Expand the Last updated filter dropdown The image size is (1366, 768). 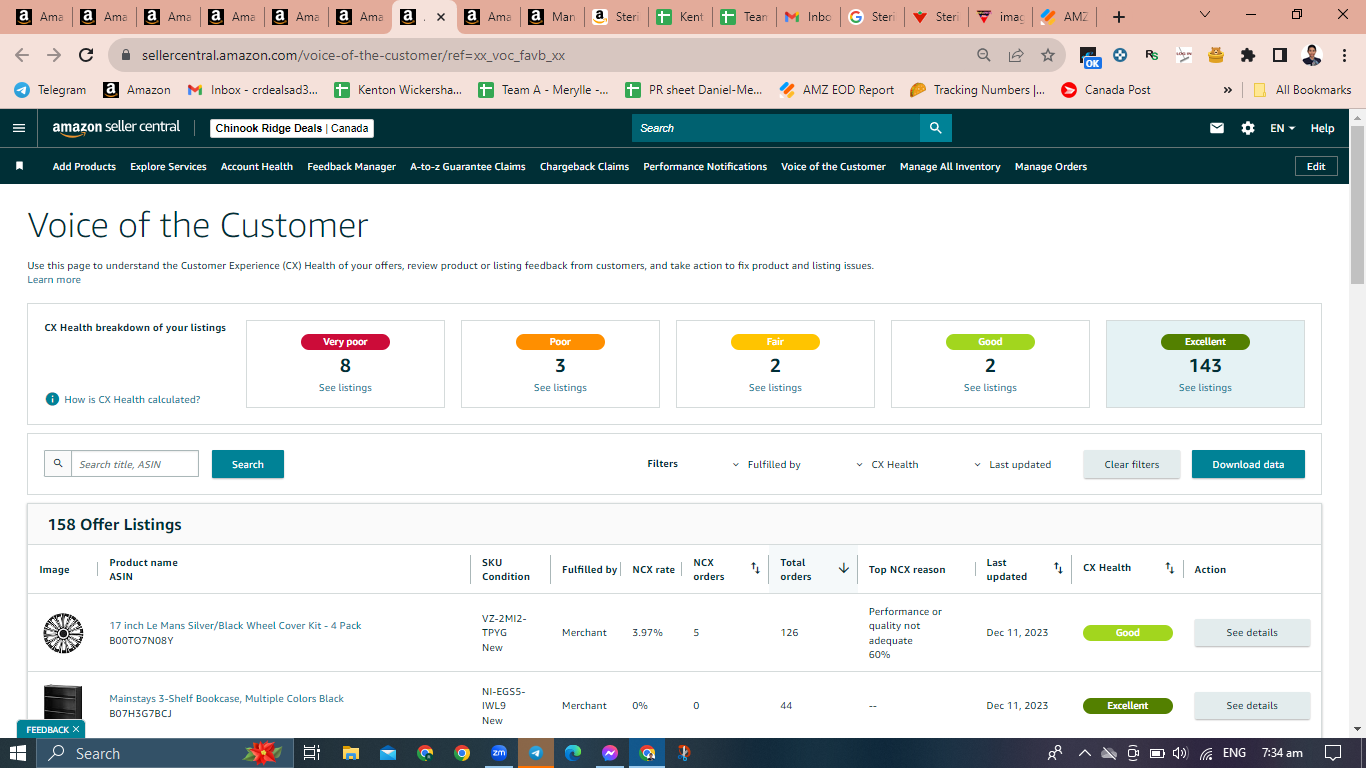click(x=1012, y=464)
